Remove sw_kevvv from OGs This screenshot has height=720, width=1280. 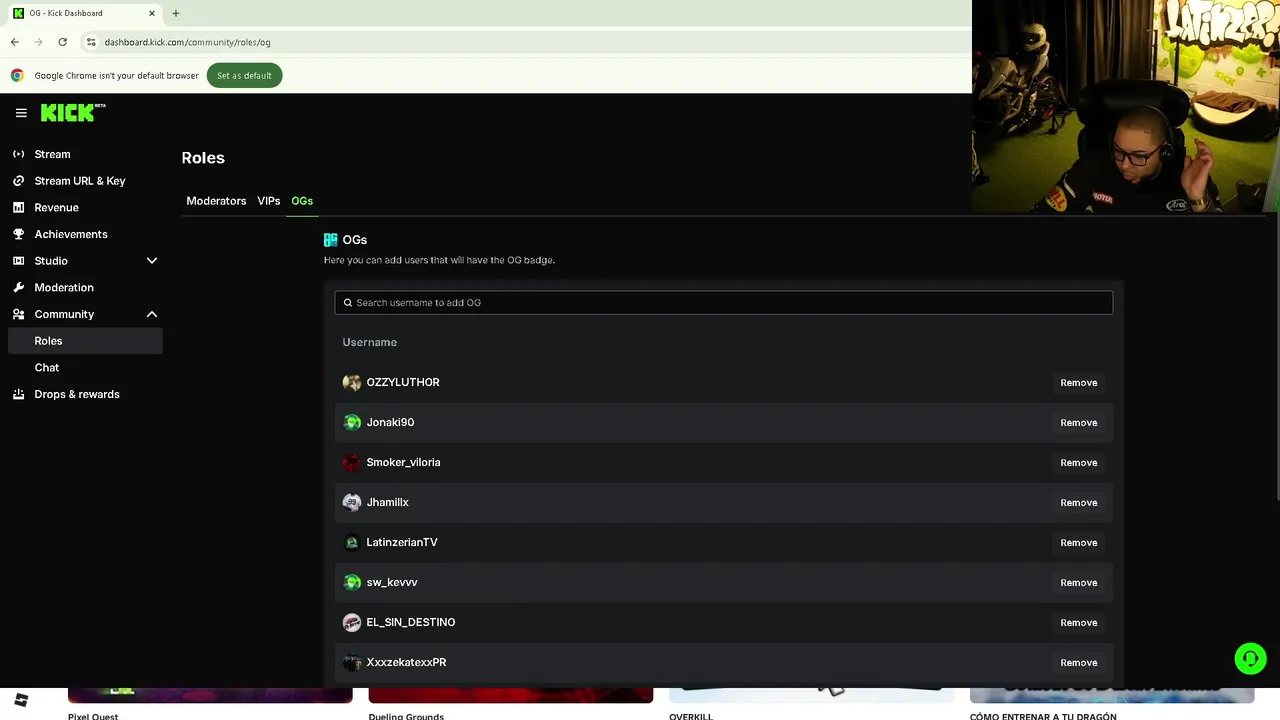tap(1078, 582)
